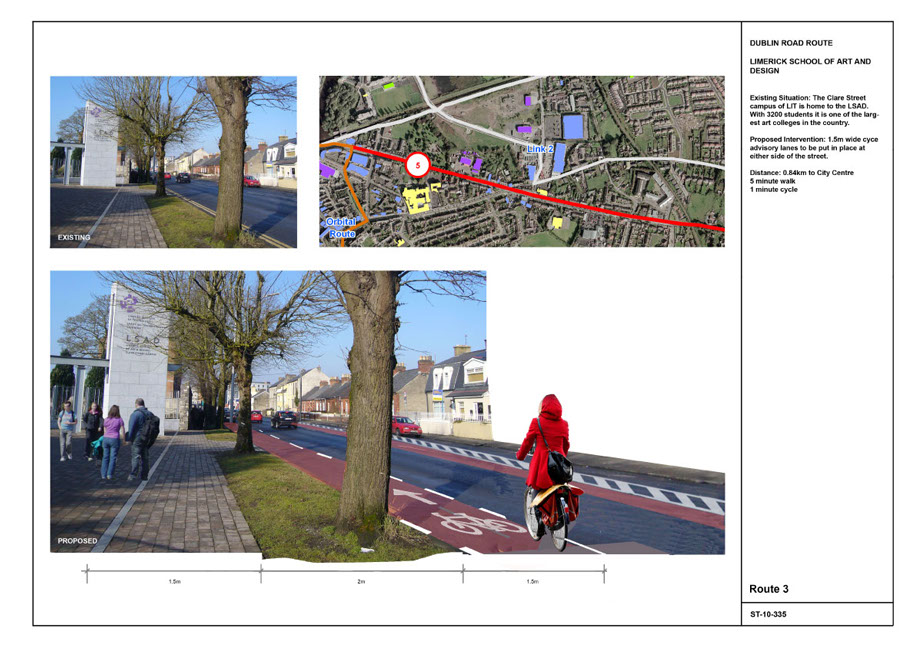
Task: Click the Orbital Route map label
Action: pyautogui.click(x=340, y=227)
